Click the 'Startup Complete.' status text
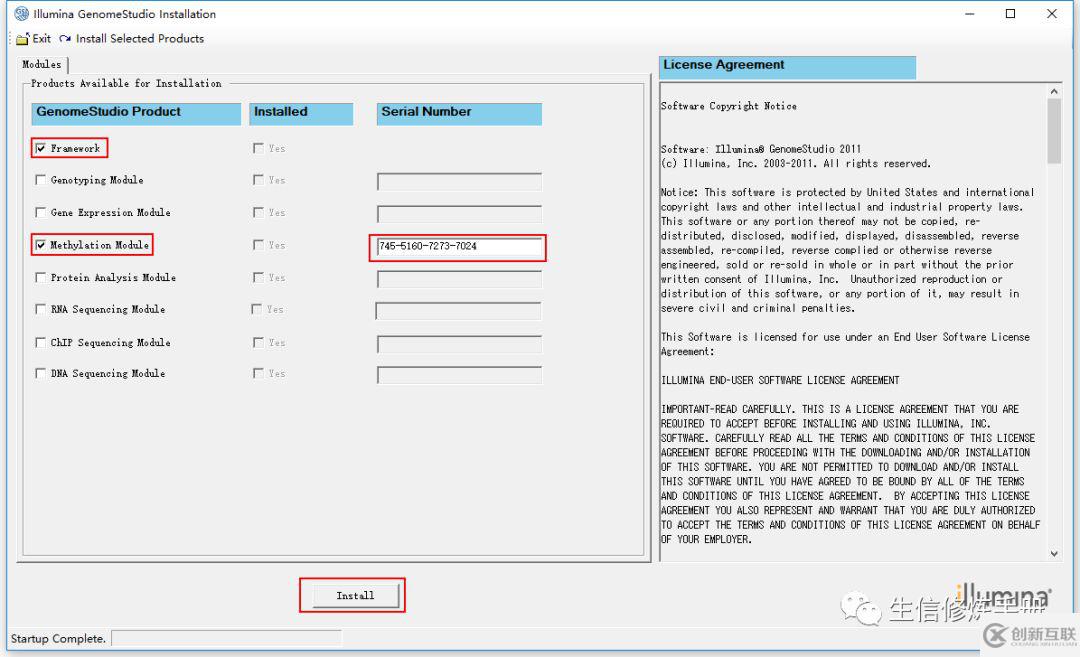1080x657 pixels. point(59,639)
